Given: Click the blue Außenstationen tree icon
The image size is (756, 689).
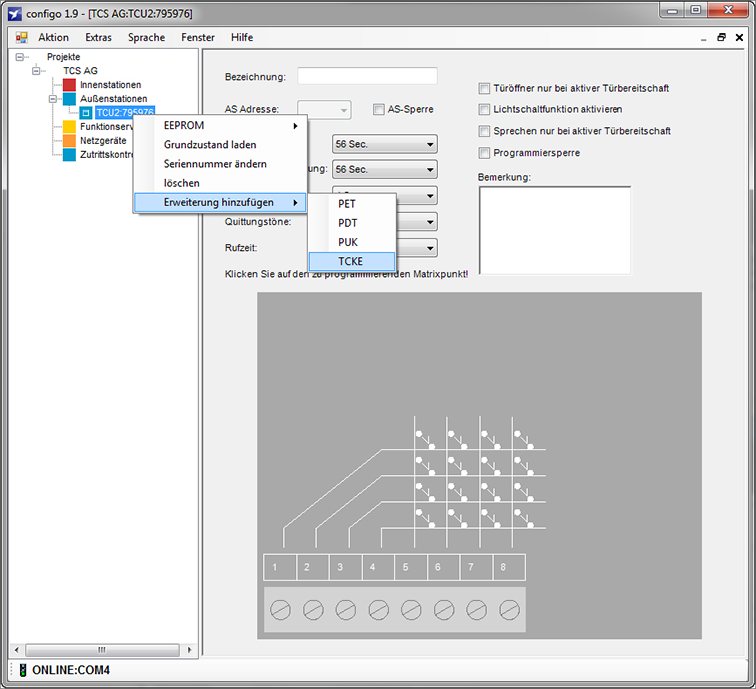Looking at the screenshot, I should [69, 99].
